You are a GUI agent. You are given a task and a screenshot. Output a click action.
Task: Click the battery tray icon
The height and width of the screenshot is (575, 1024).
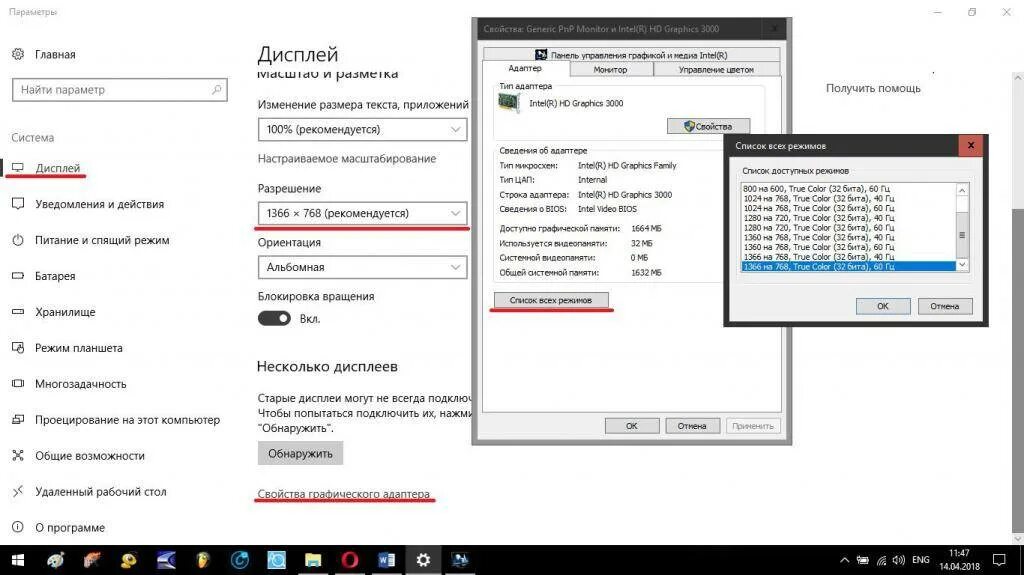point(863,560)
